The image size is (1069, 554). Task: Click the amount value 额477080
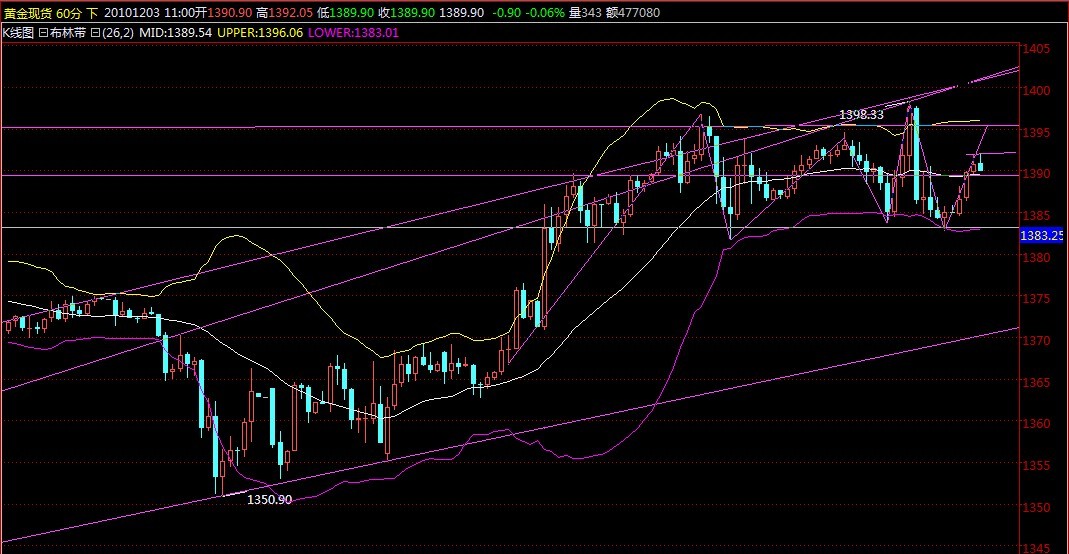633,13
